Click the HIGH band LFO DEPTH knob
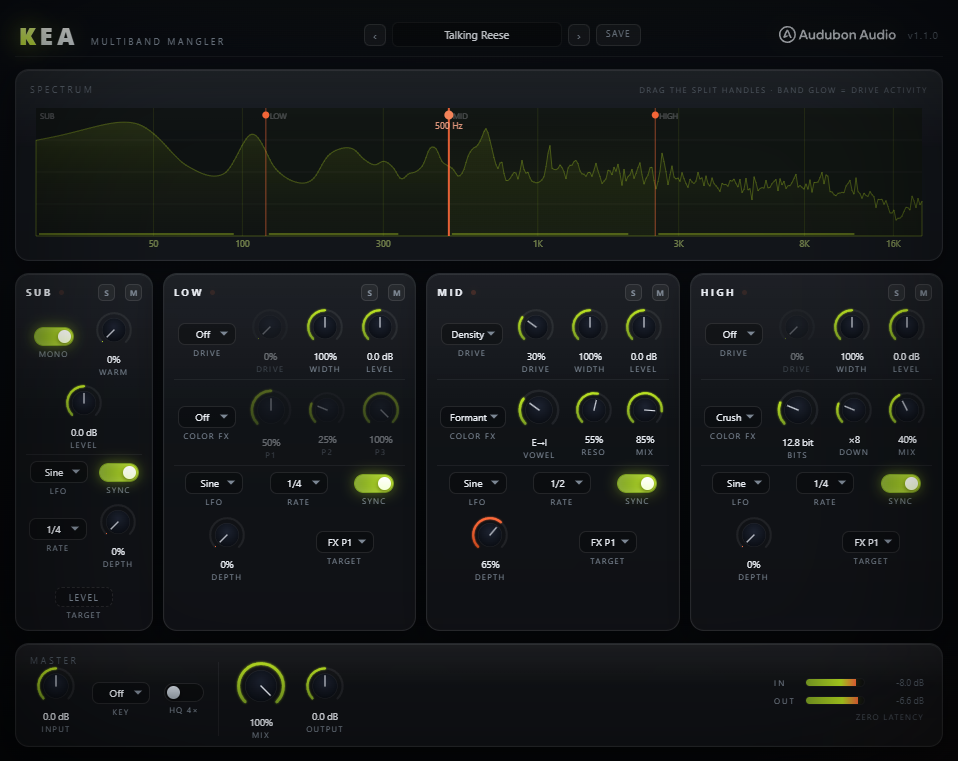This screenshot has height=761, width=958. [753, 534]
